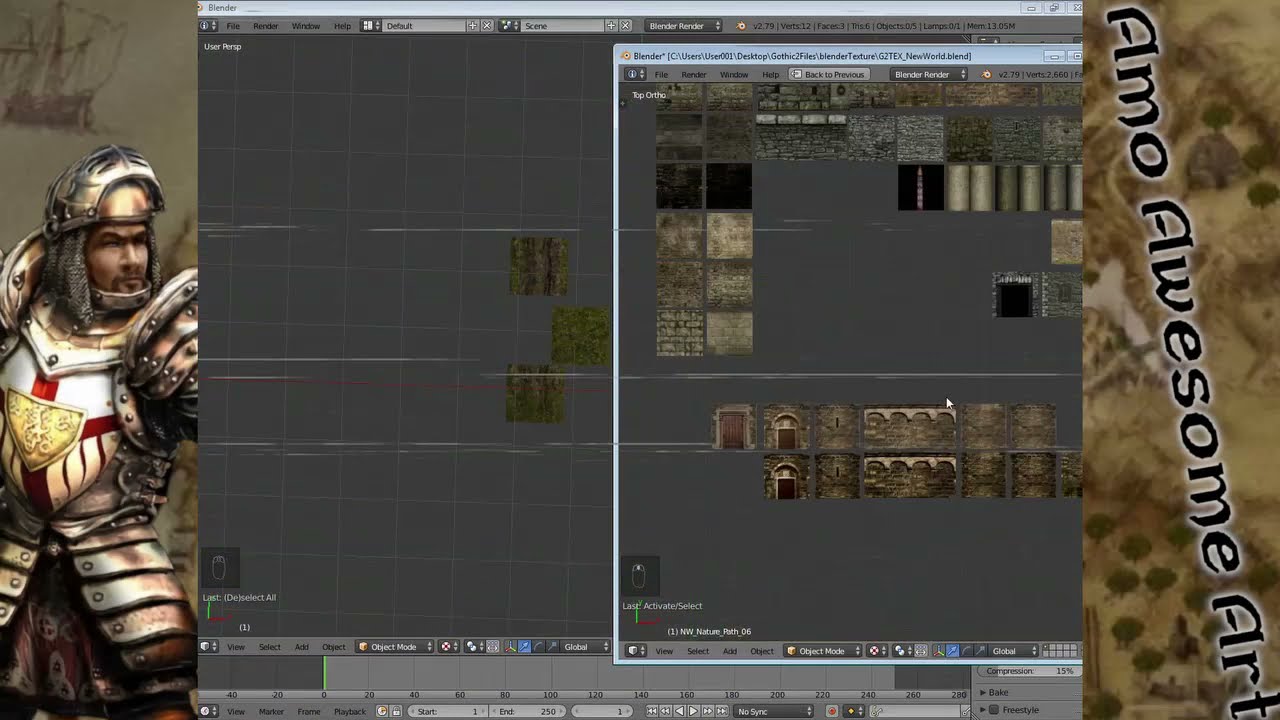Open the Object Mode dropdown in back window
The width and height of the screenshot is (1280, 720).
(394, 647)
